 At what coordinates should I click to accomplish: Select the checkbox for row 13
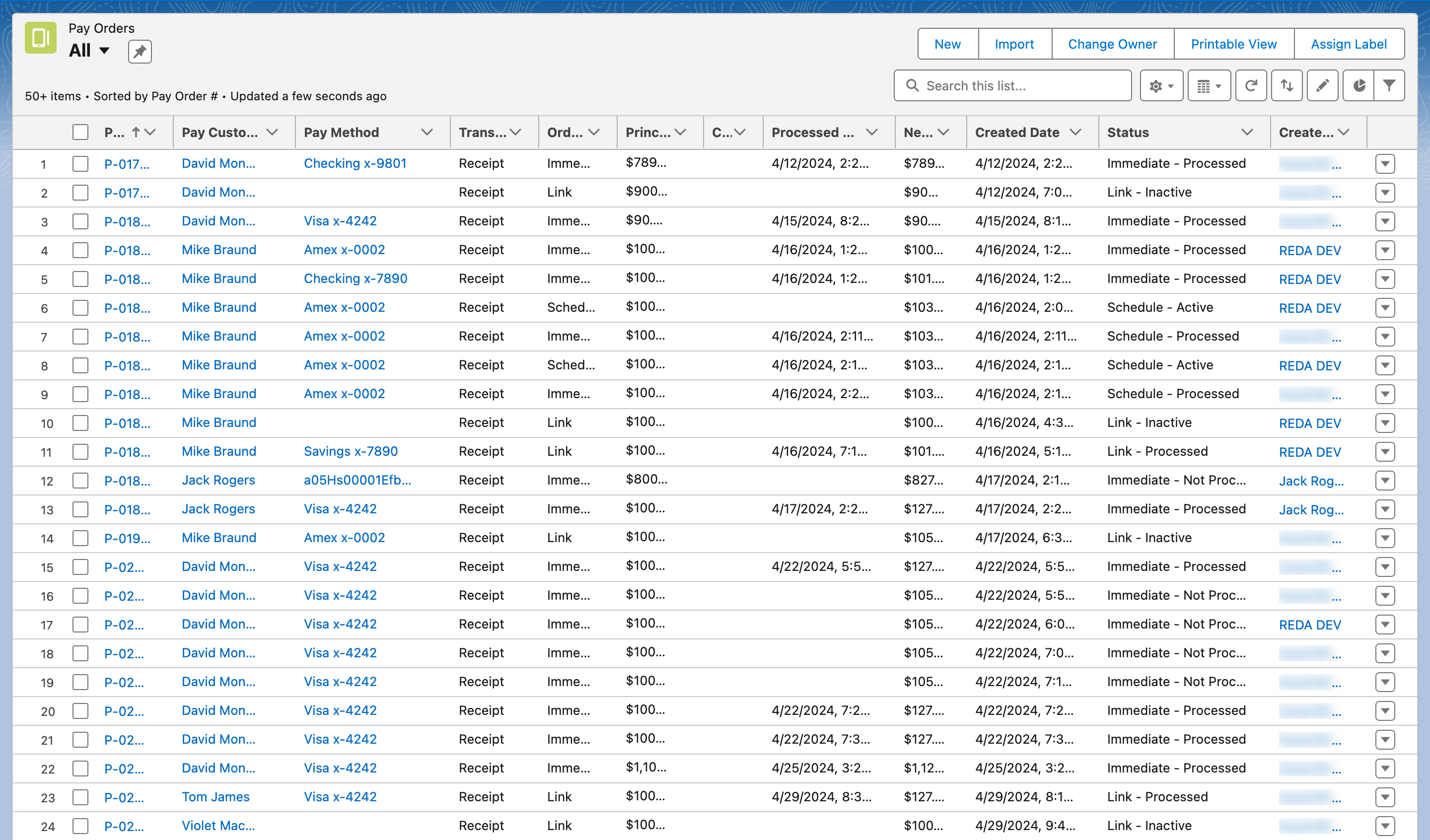click(x=80, y=510)
